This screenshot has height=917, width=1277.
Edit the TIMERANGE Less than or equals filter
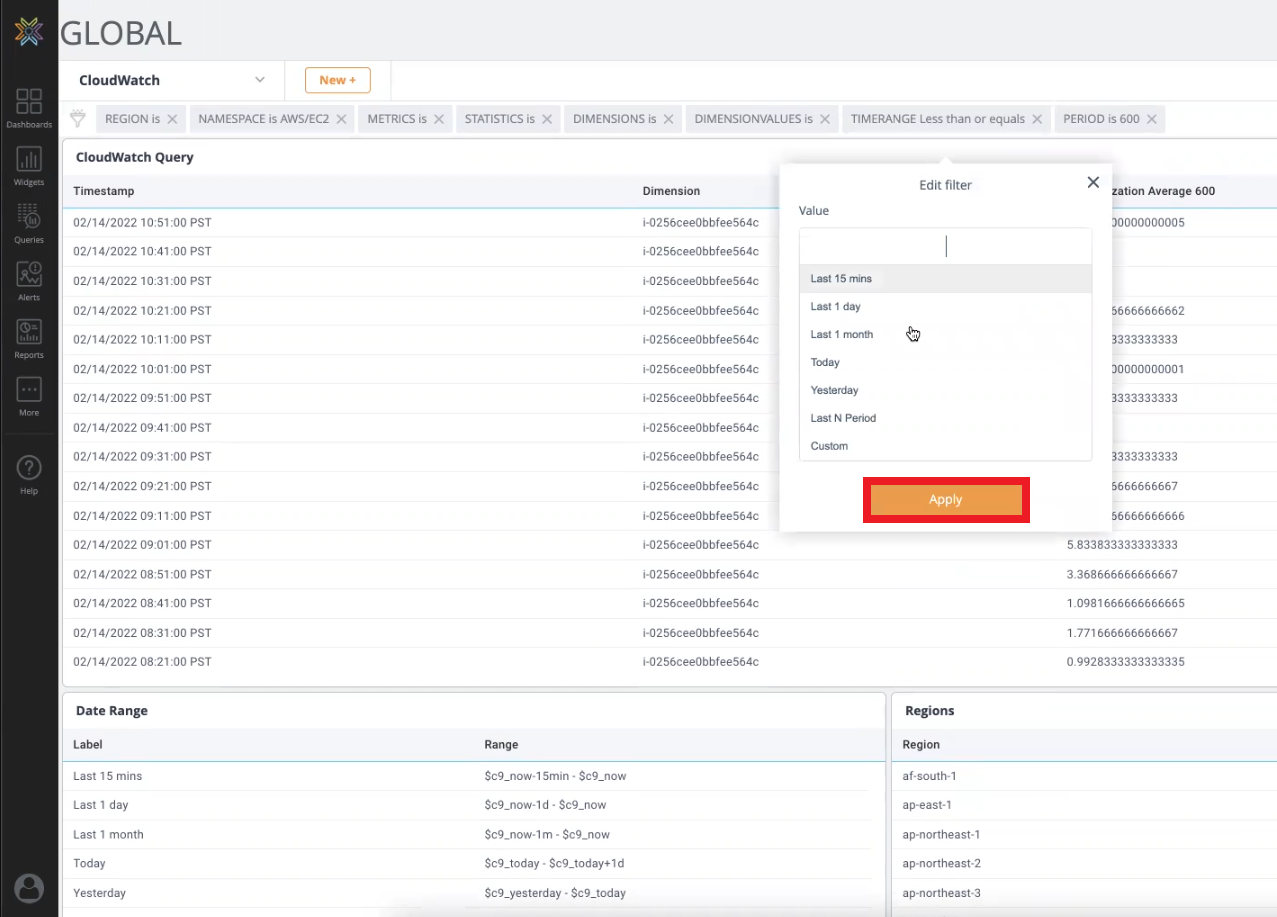click(938, 119)
